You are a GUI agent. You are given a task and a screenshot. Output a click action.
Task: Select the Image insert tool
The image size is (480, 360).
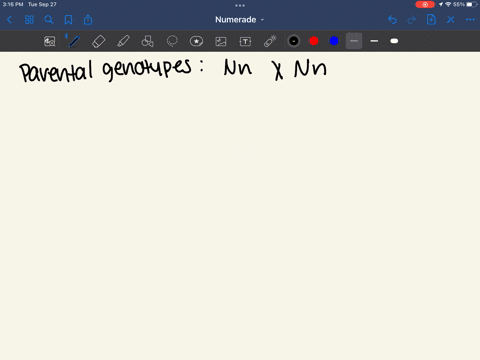pyautogui.click(x=221, y=41)
